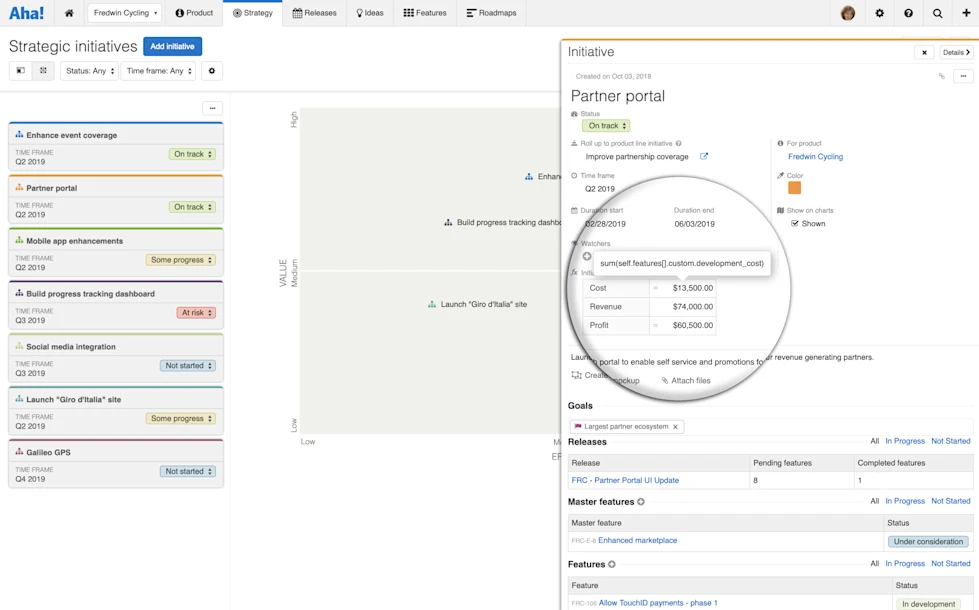Click the Aha! home icon

[67, 13]
